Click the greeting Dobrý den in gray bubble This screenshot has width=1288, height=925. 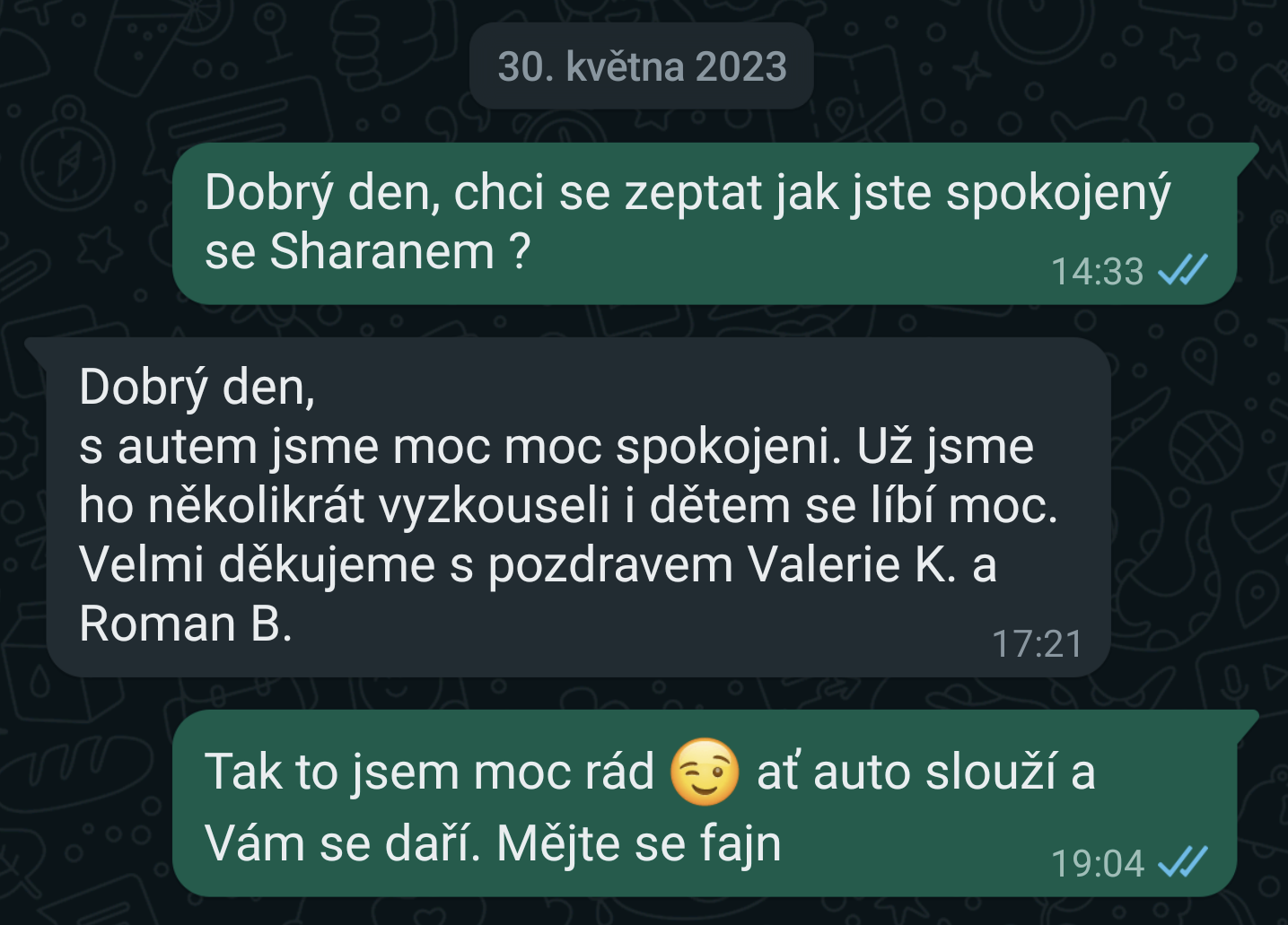click(197, 388)
